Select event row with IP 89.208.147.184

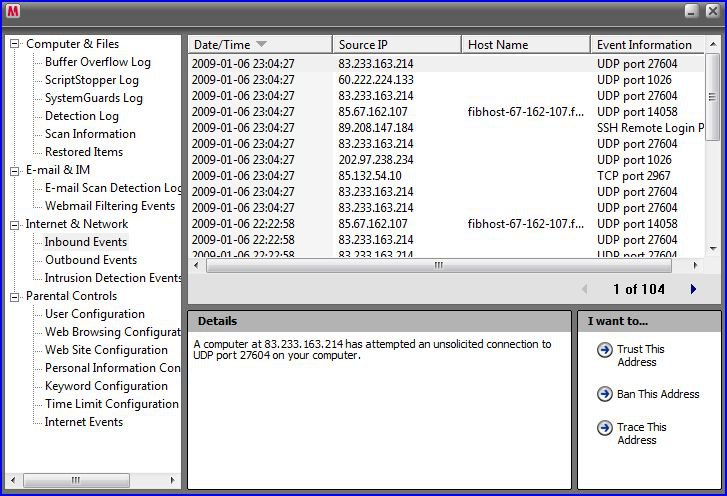click(x=446, y=128)
